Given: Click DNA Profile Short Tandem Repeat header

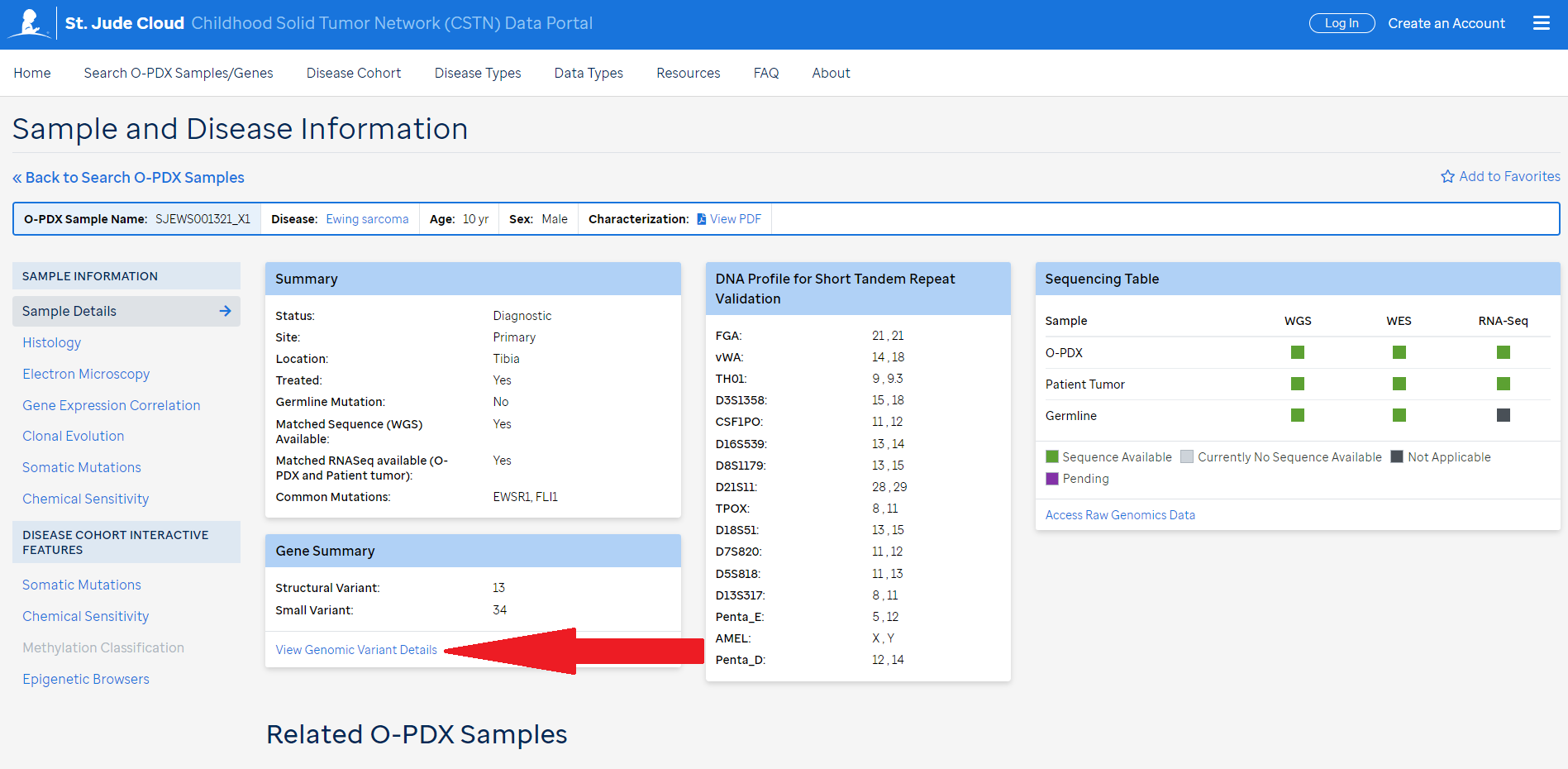Looking at the screenshot, I should pos(858,289).
